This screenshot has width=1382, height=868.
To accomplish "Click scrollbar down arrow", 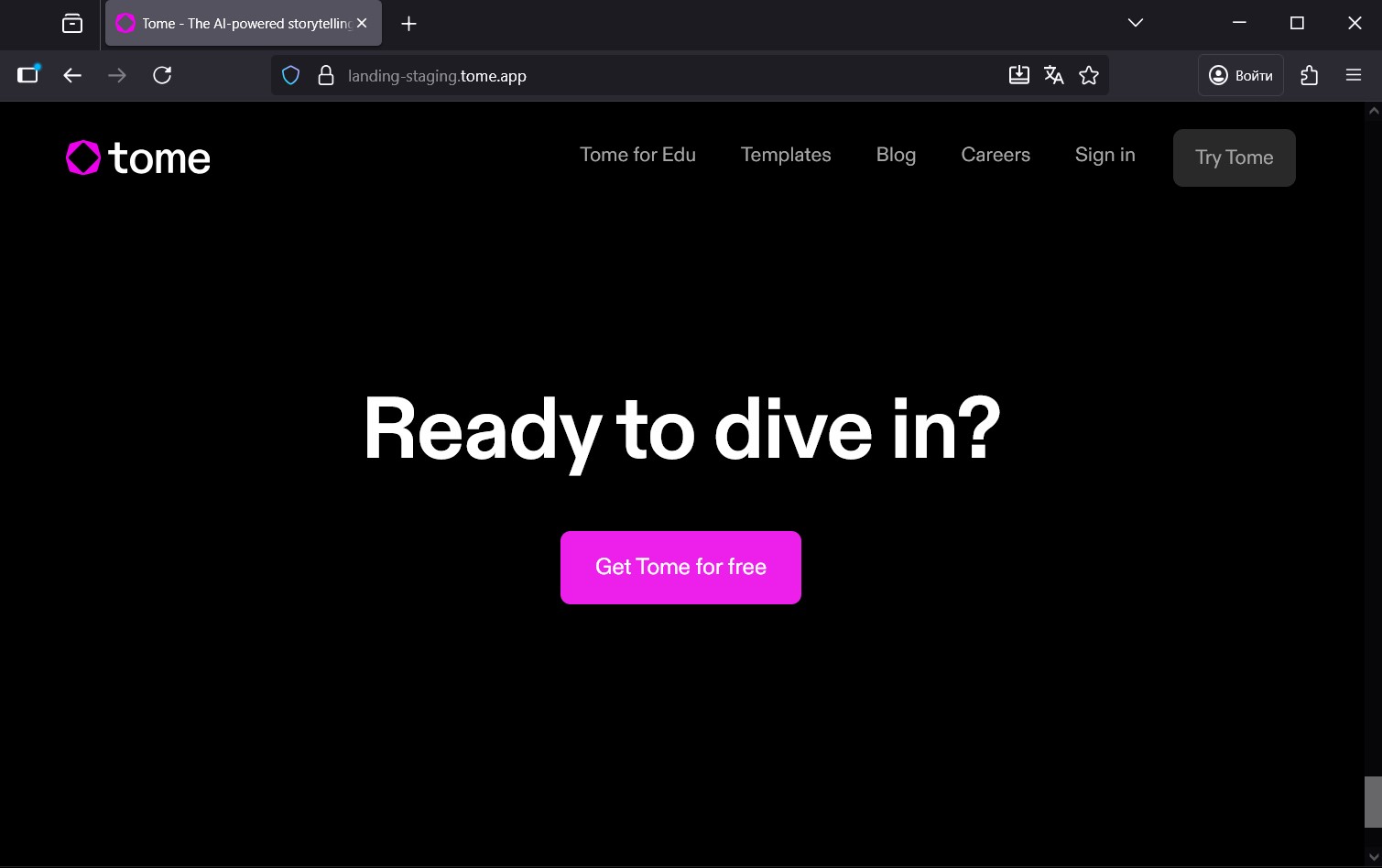I will (1373, 857).
